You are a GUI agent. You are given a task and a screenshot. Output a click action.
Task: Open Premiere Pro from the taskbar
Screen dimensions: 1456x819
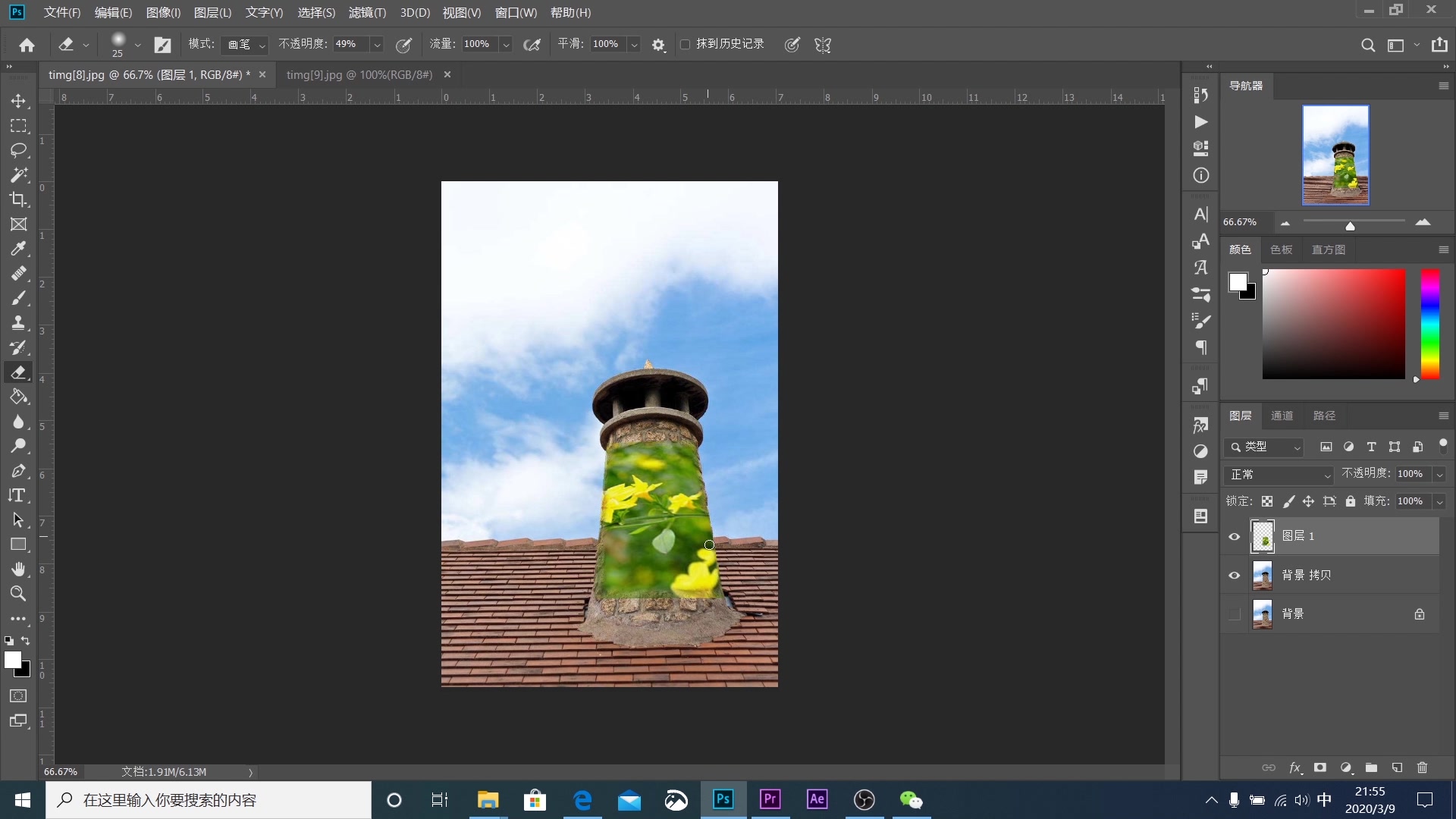click(770, 799)
